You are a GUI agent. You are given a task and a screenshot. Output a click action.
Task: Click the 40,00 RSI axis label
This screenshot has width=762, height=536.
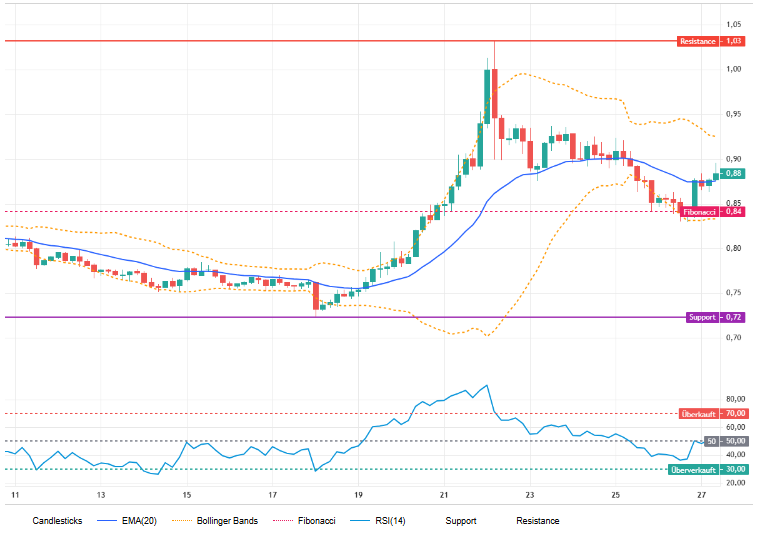(x=736, y=455)
